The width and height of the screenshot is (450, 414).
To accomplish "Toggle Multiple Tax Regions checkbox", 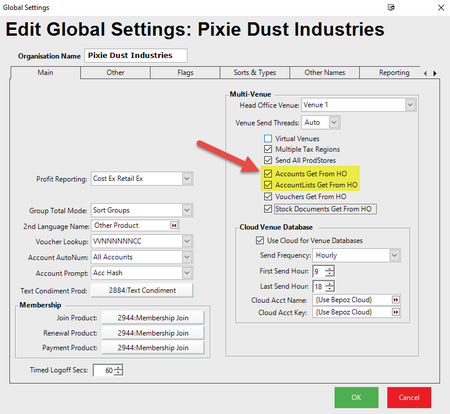I will 268,149.
